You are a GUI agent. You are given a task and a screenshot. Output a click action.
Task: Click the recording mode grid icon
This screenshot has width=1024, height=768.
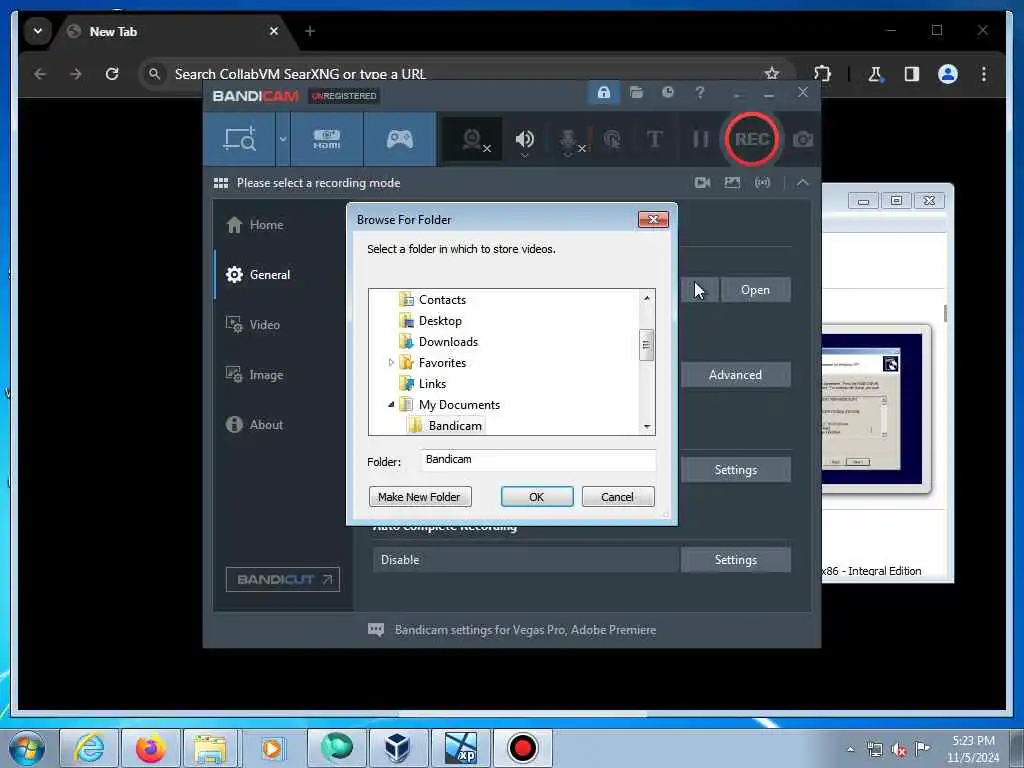221,183
